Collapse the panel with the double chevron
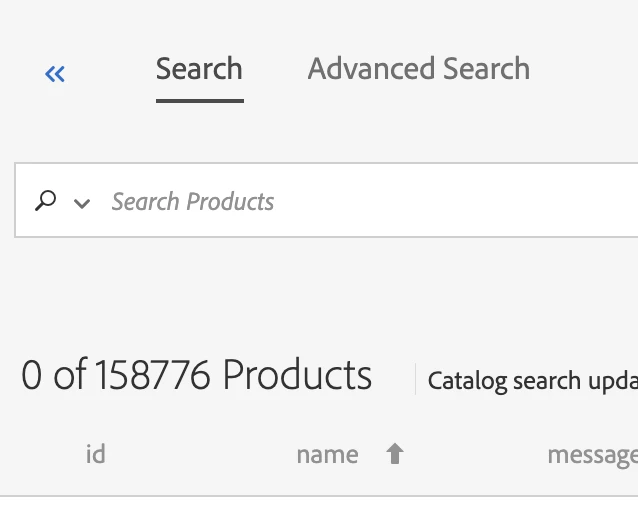This screenshot has height=520, width=638. (x=55, y=73)
